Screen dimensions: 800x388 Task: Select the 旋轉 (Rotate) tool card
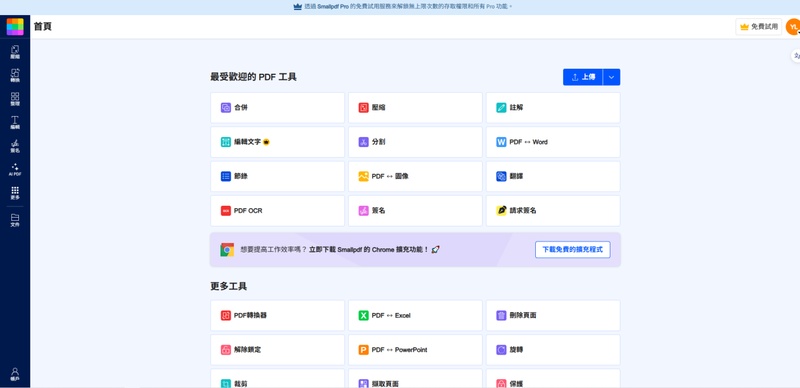tap(553, 350)
